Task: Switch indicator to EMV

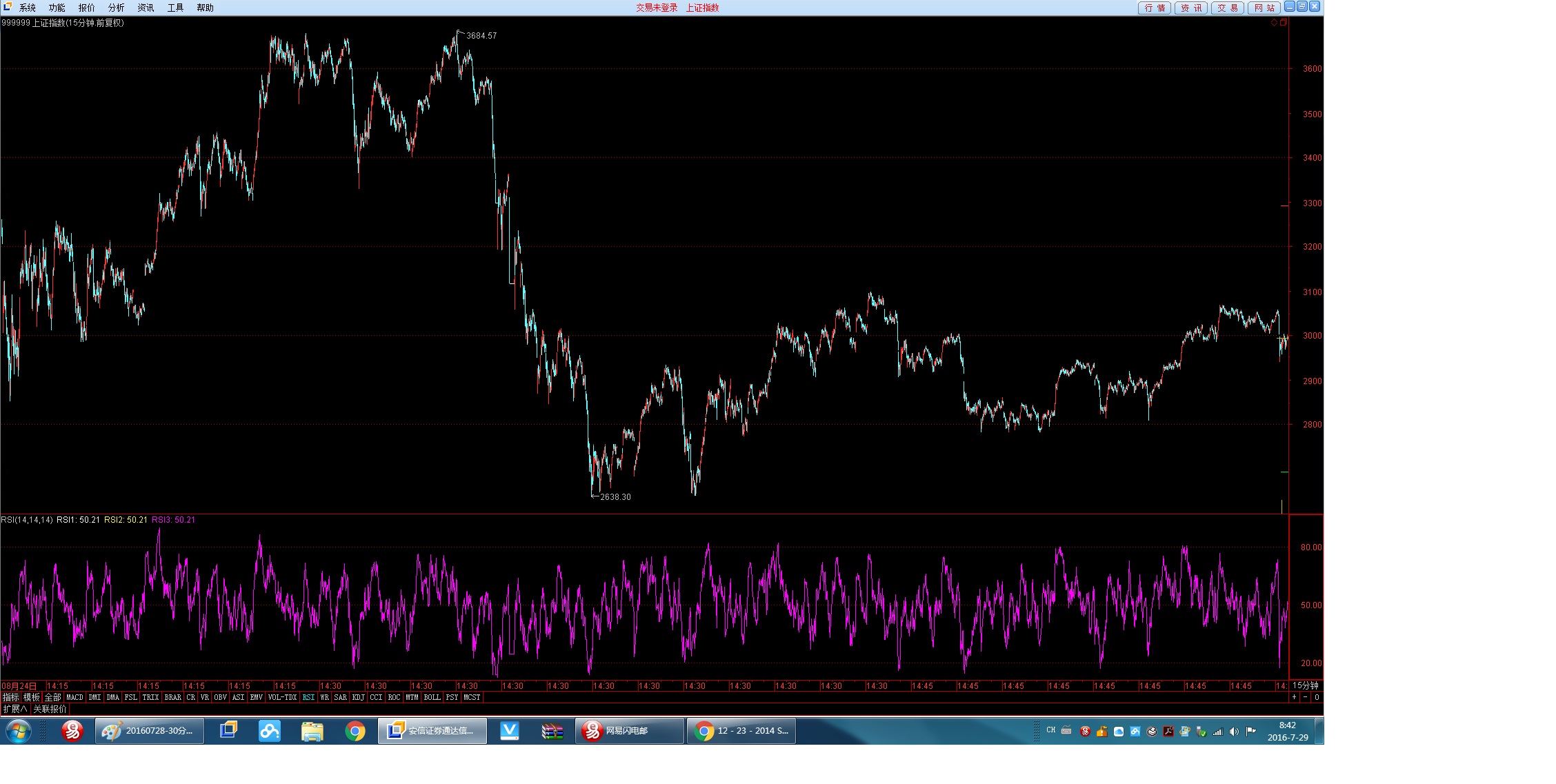Action: point(257,697)
